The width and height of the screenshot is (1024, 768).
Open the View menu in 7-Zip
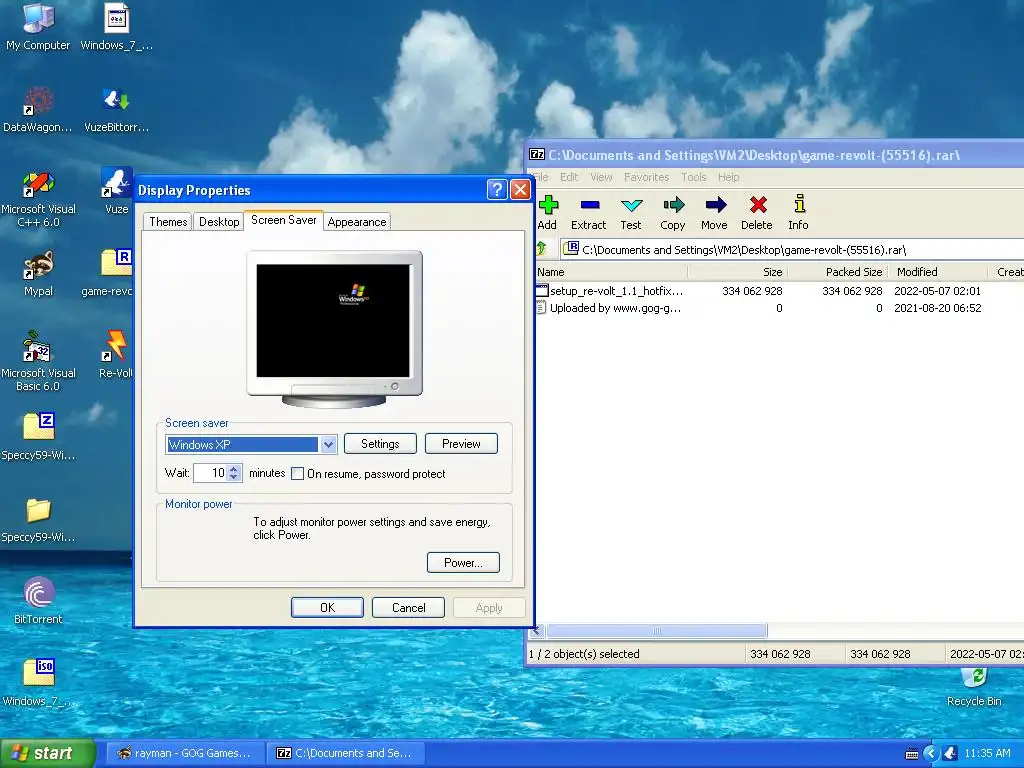pyautogui.click(x=601, y=177)
